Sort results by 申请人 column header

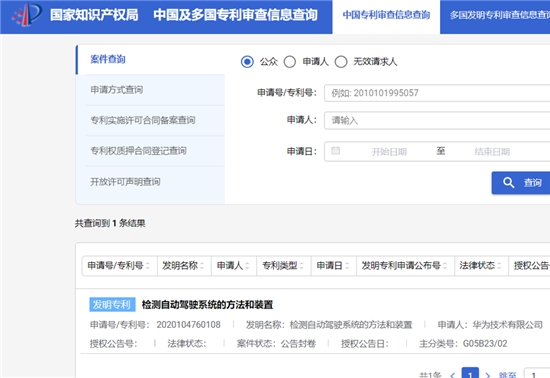233,266
